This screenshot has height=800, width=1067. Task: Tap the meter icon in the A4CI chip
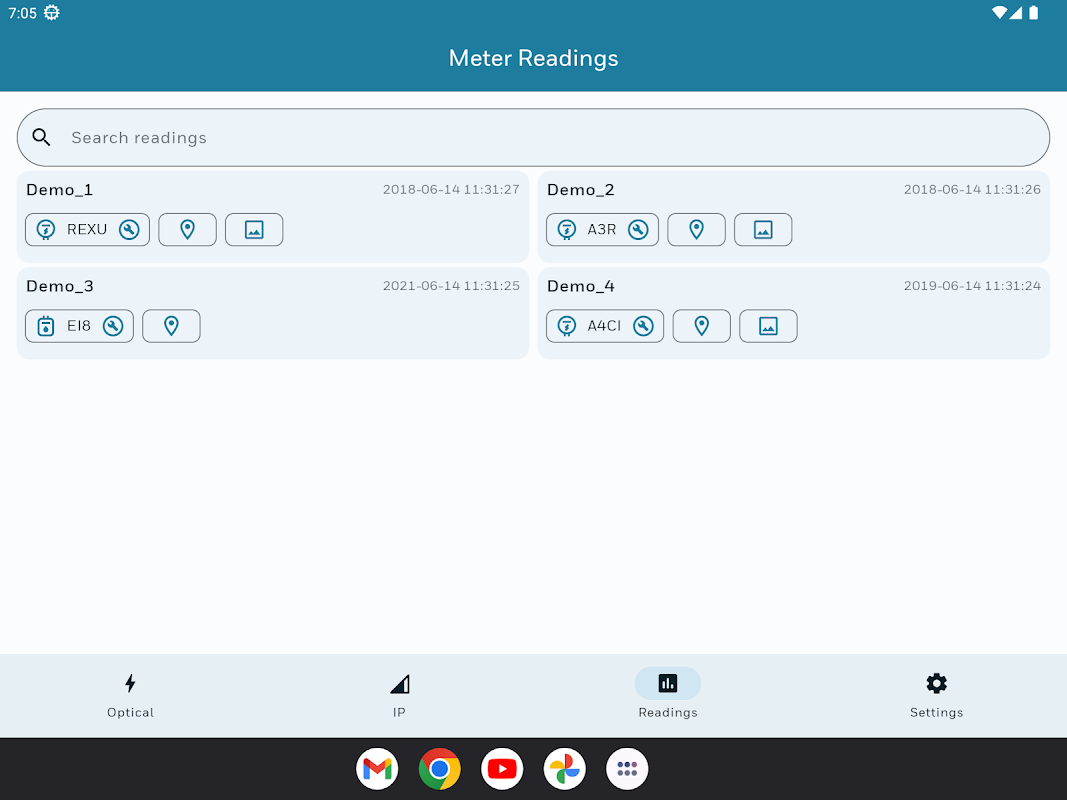[567, 326]
